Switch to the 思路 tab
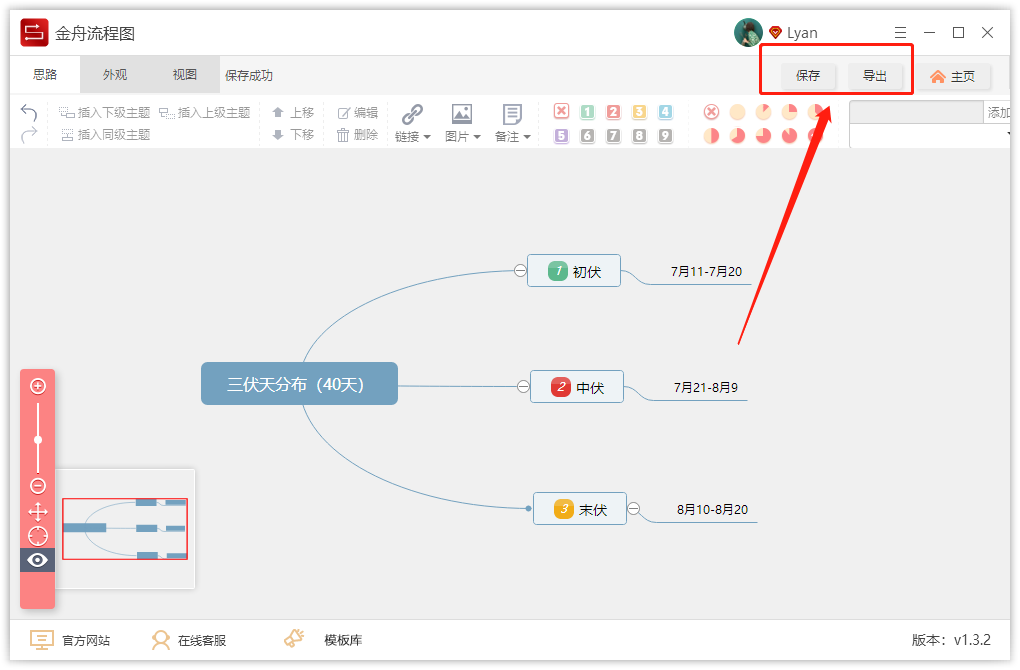 [x=45, y=75]
